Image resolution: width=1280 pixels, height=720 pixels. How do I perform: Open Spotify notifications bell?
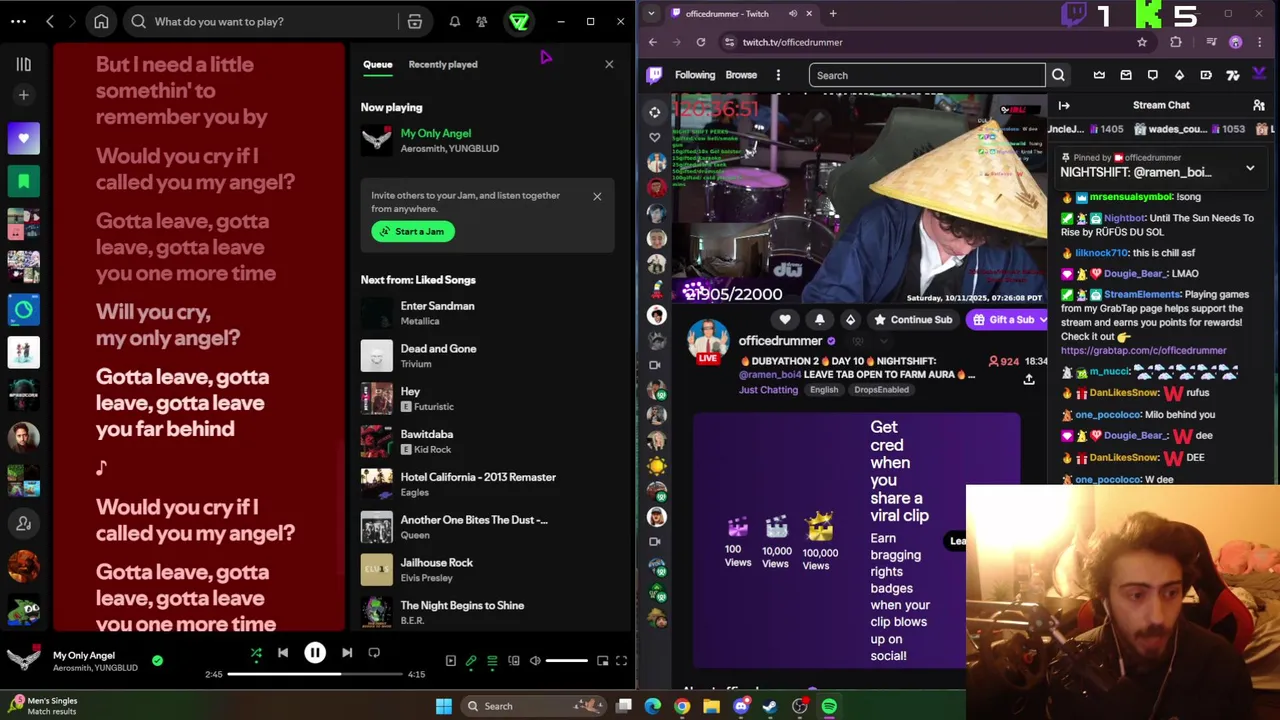click(454, 21)
